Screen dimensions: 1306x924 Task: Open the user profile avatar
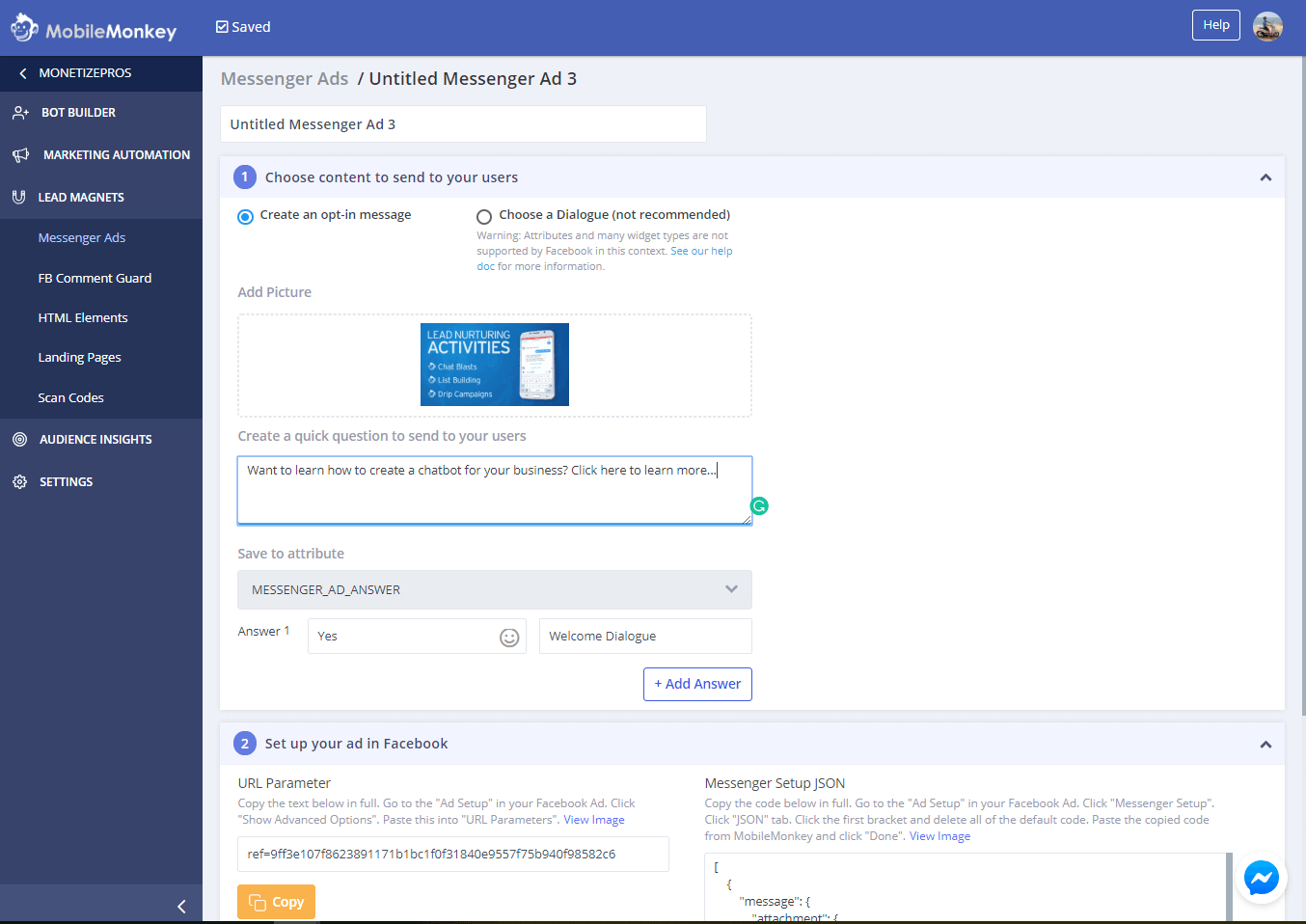pos(1267,26)
